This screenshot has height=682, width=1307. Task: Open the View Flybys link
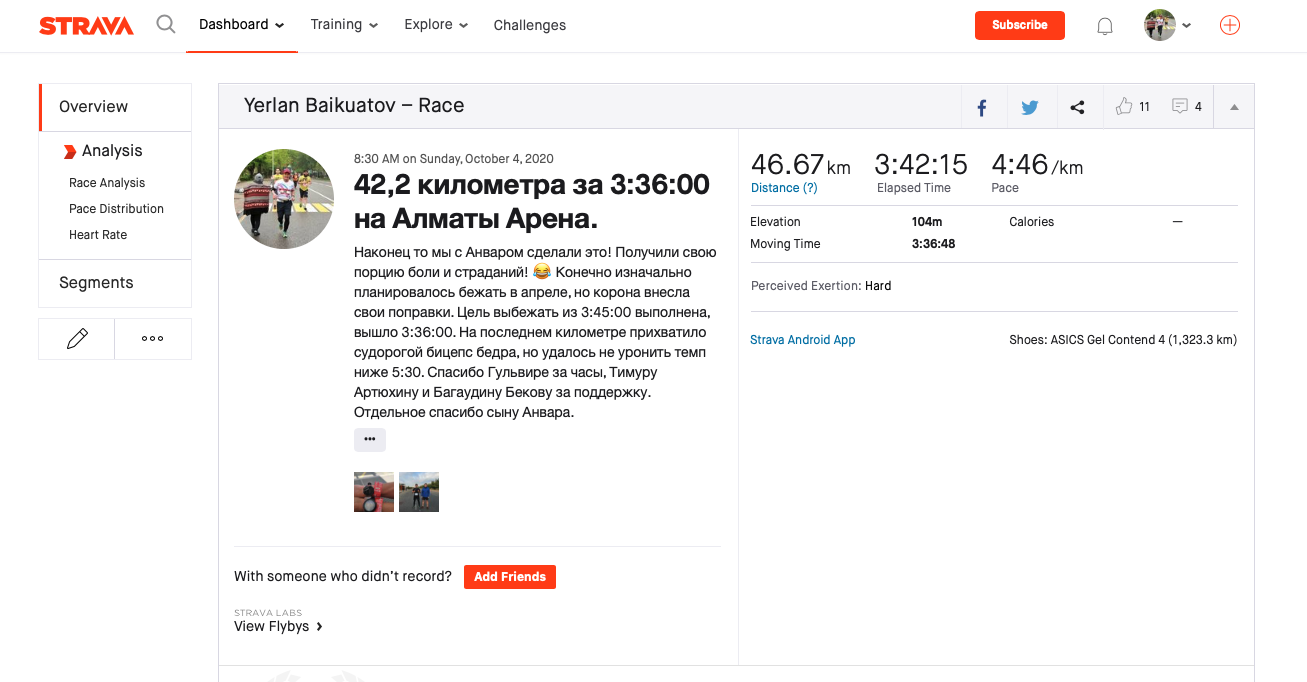click(x=278, y=626)
